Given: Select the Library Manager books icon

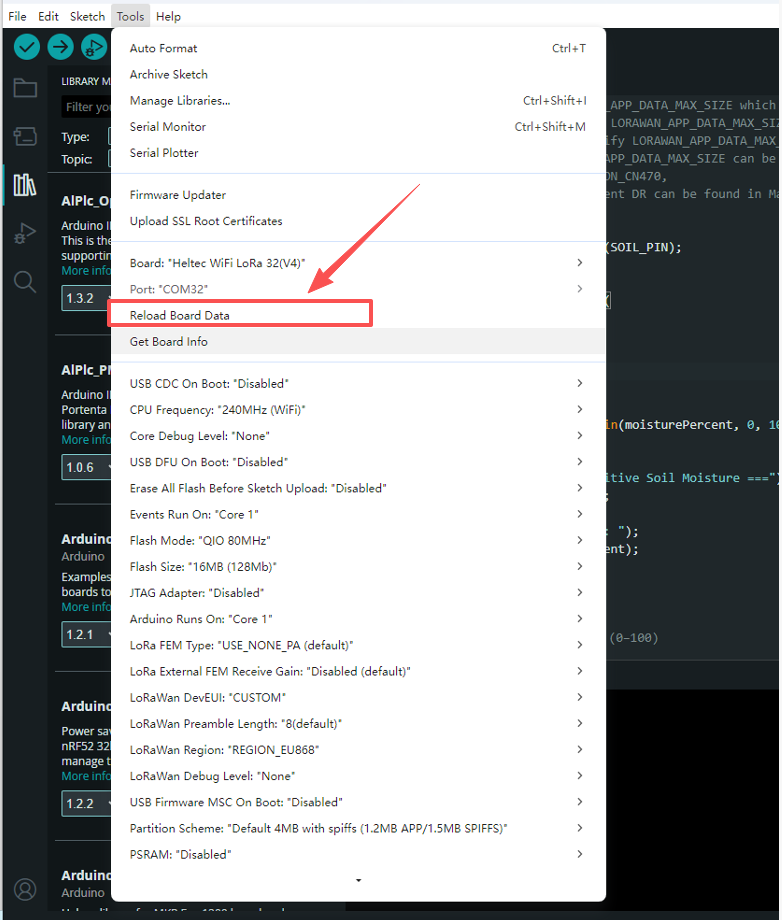Looking at the screenshot, I should click(x=25, y=185).
